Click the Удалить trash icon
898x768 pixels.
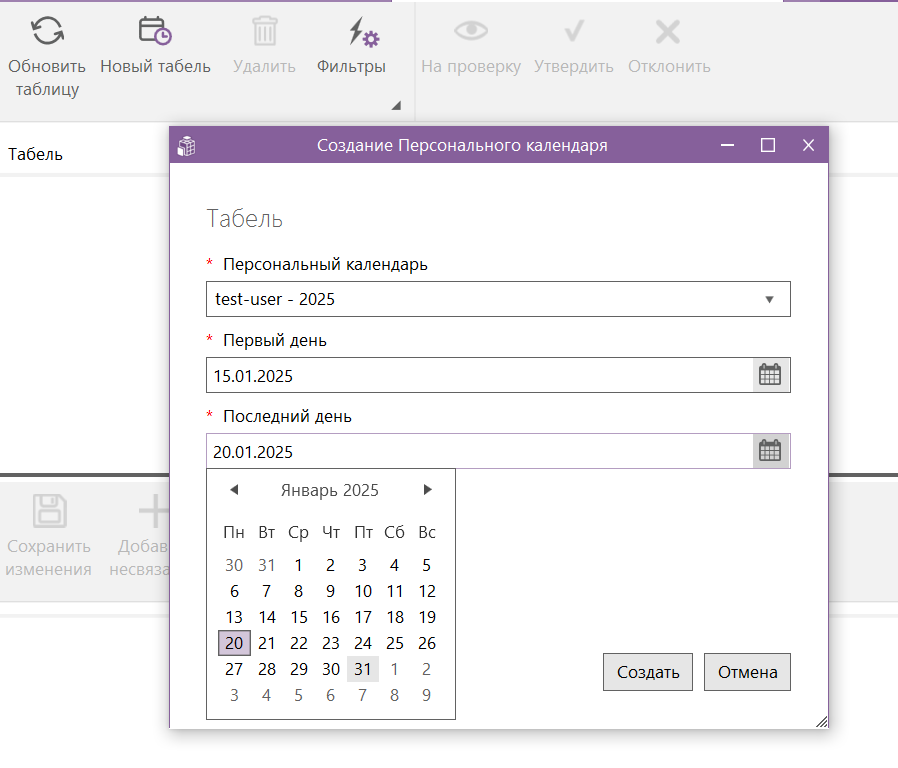(x=265, y=31)
